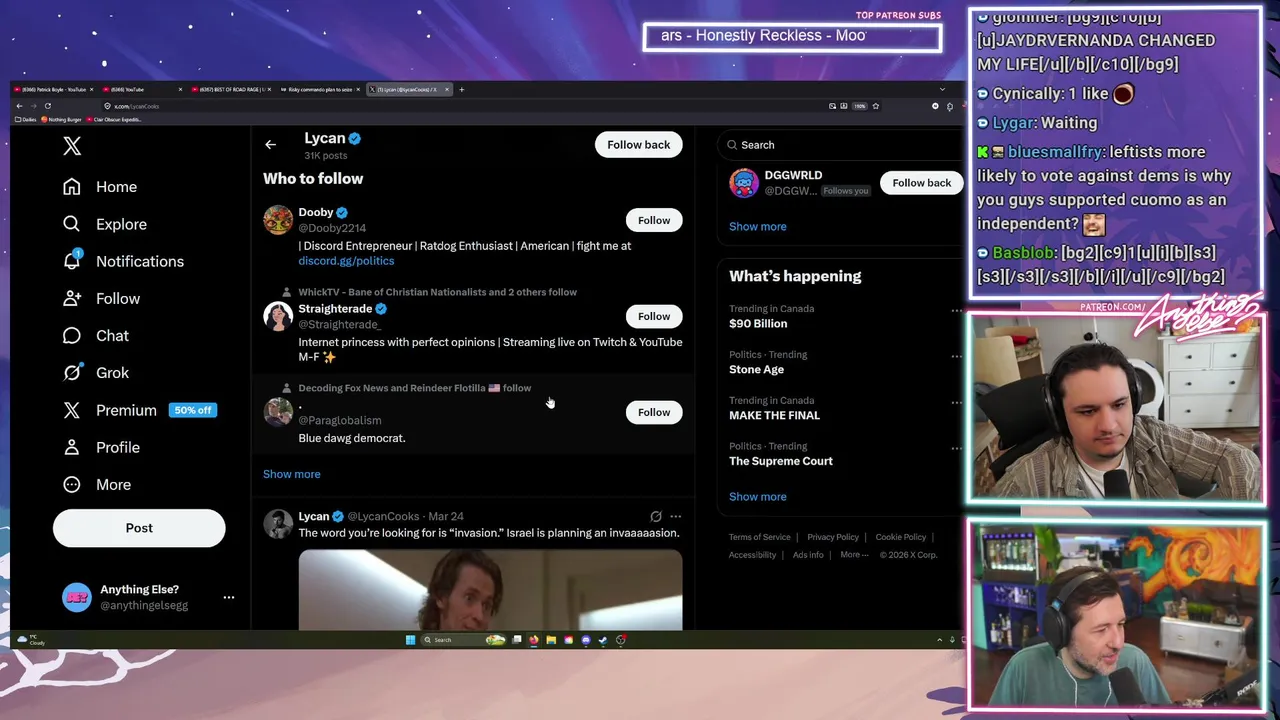Open The Supreme Court trending topic
Image resolution: width=1280 pixels, height=720 pixels.
point(780,461)
